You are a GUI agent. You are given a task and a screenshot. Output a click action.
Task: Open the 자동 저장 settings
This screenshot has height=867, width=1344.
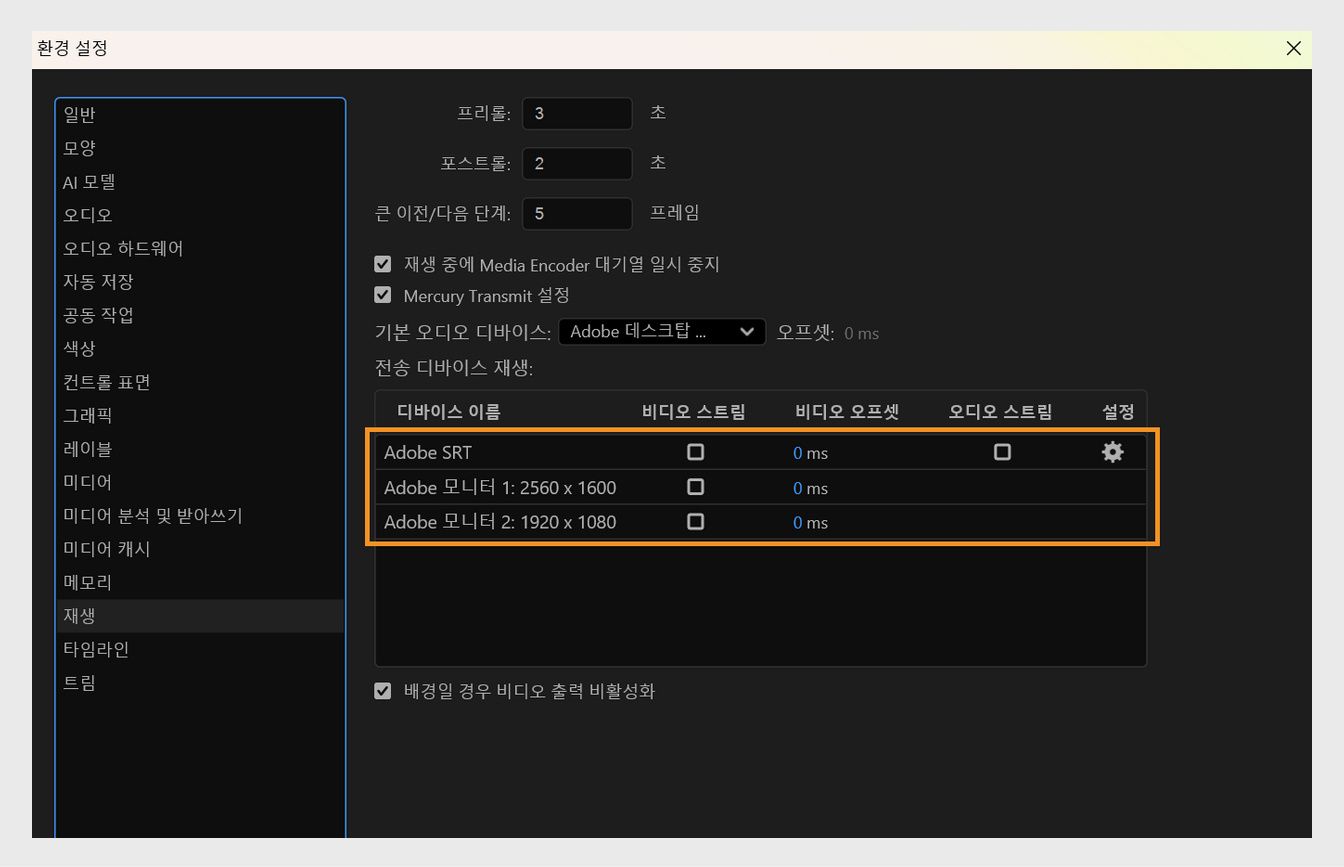[x=97, y=281]
